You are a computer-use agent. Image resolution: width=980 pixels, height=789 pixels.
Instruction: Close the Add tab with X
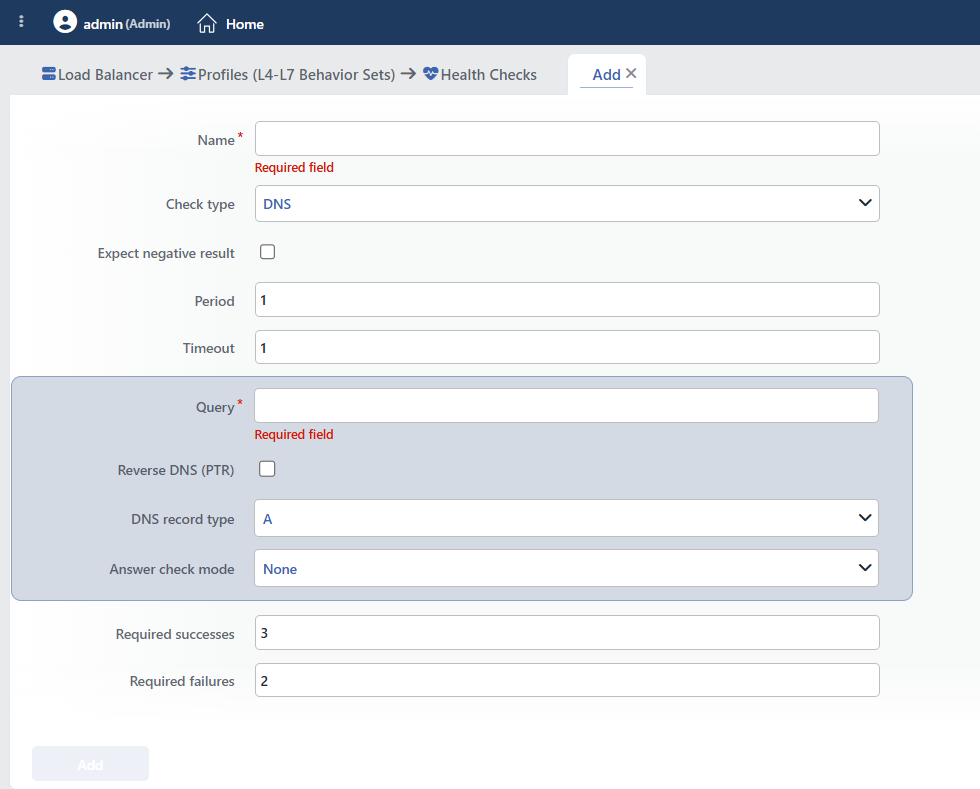pos(631,73)
